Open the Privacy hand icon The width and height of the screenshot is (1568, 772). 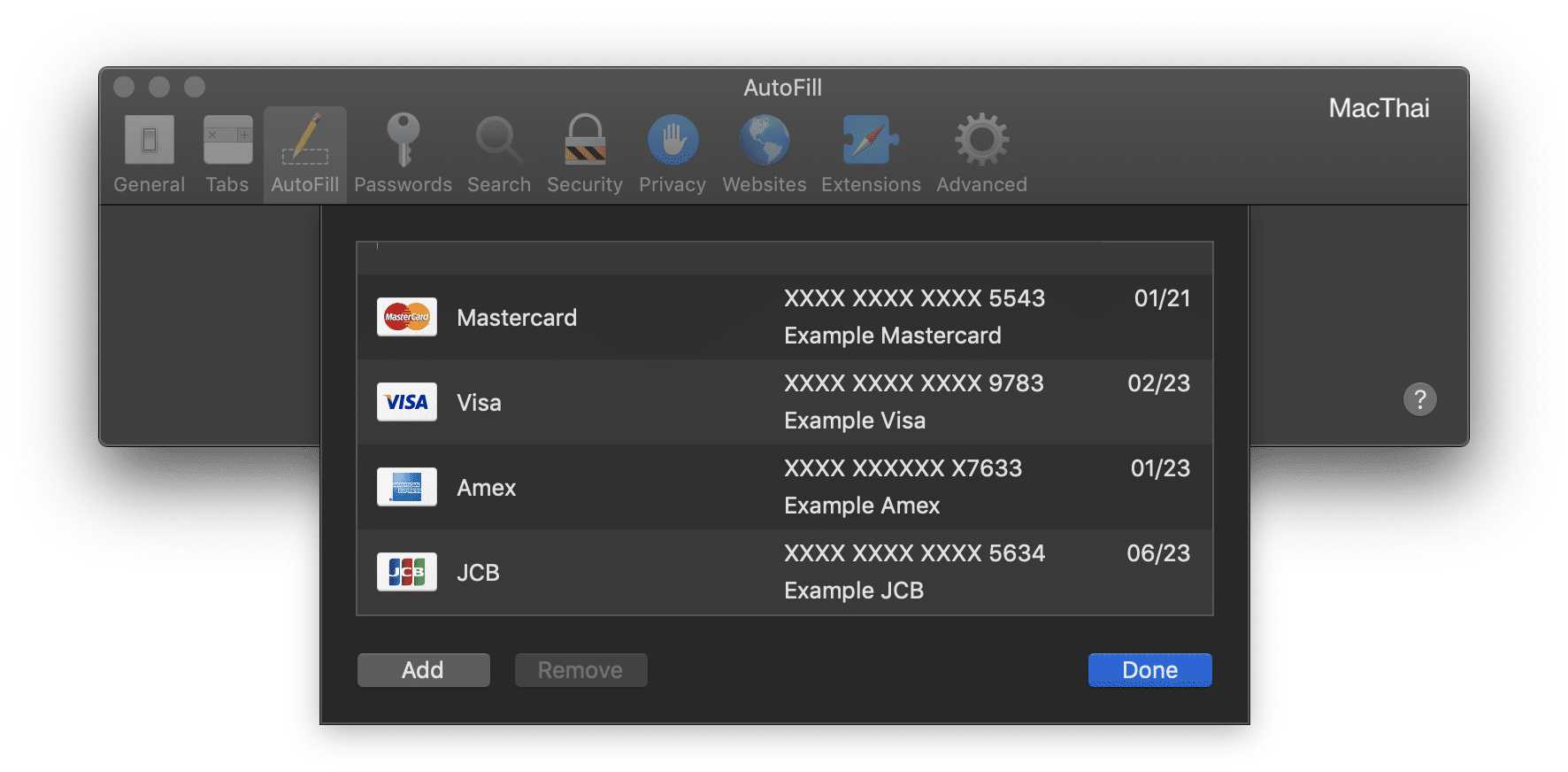point(673,140)
